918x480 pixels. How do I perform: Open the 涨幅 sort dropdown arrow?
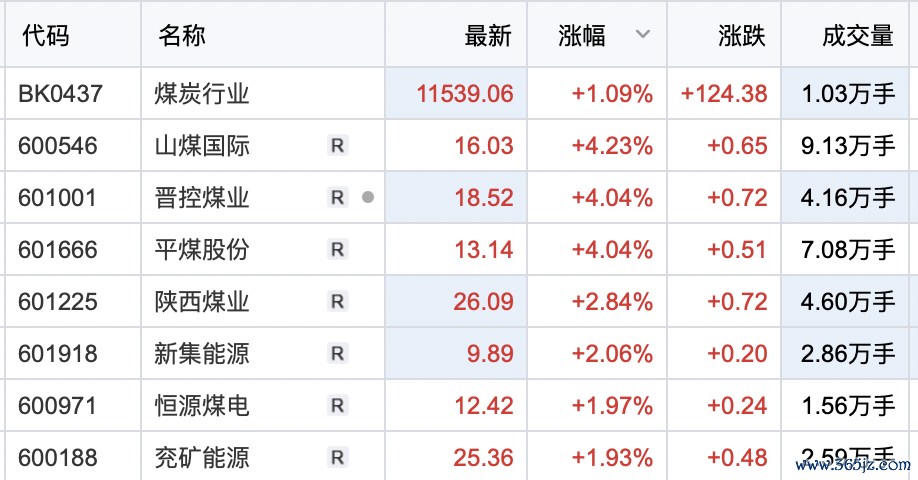(643, 35)
